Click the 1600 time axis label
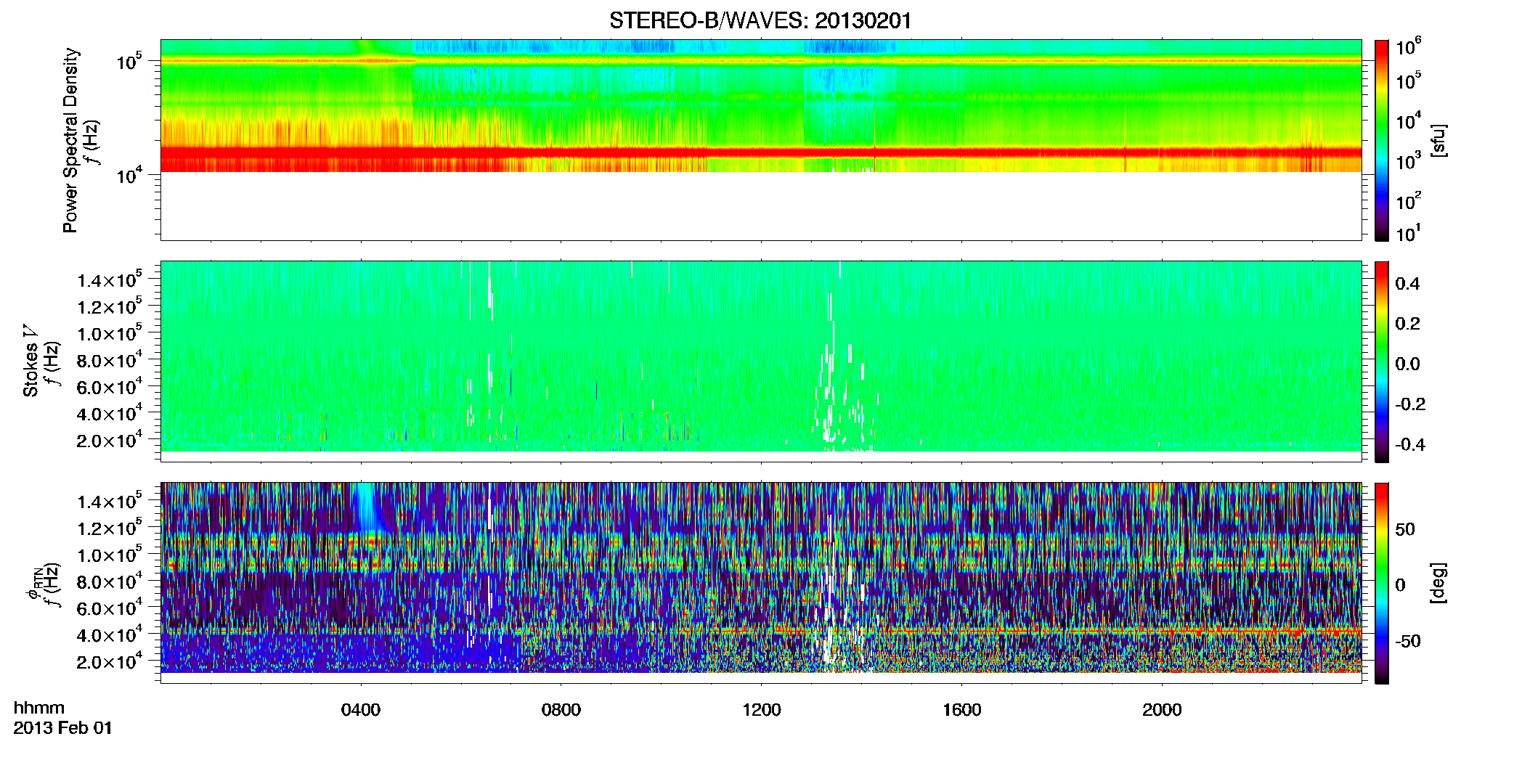1522x784 pixels. click(x=962, y=710)
